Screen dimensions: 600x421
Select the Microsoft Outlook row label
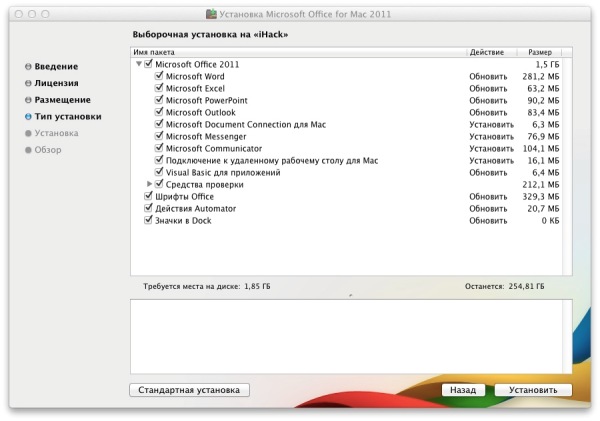point(201,113)
